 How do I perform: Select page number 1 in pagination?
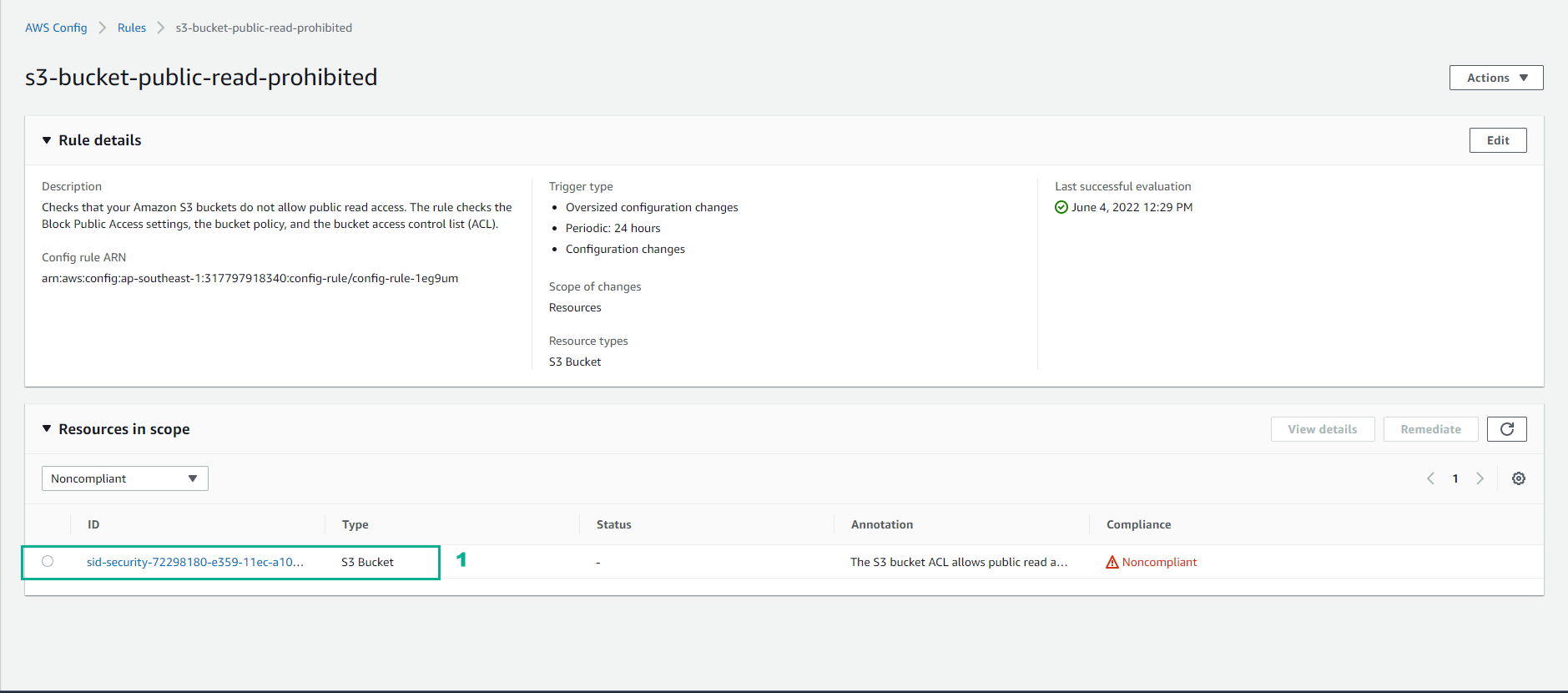(1455, 478)
